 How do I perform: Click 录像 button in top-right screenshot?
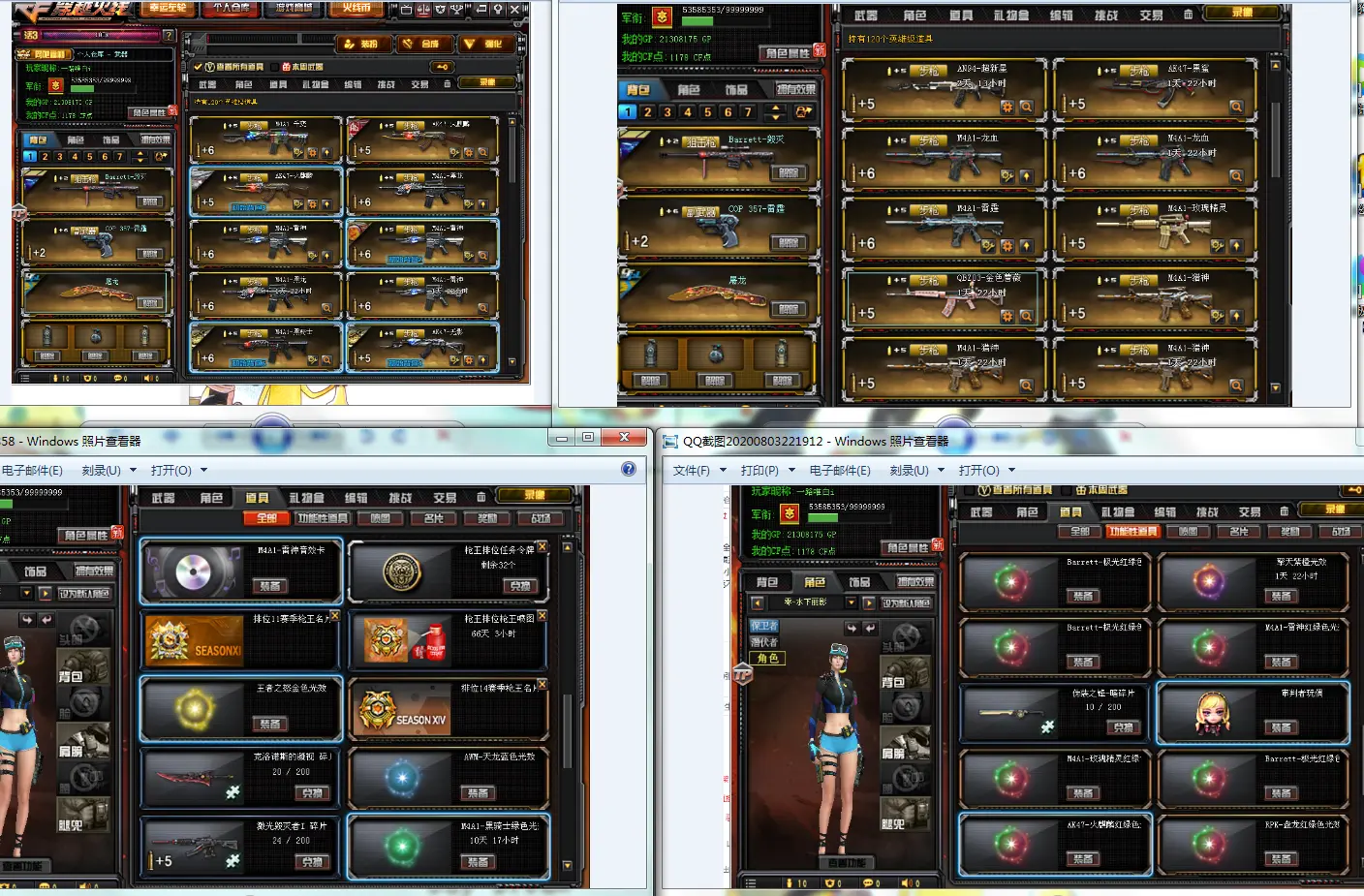click(x=1242, y=13)
